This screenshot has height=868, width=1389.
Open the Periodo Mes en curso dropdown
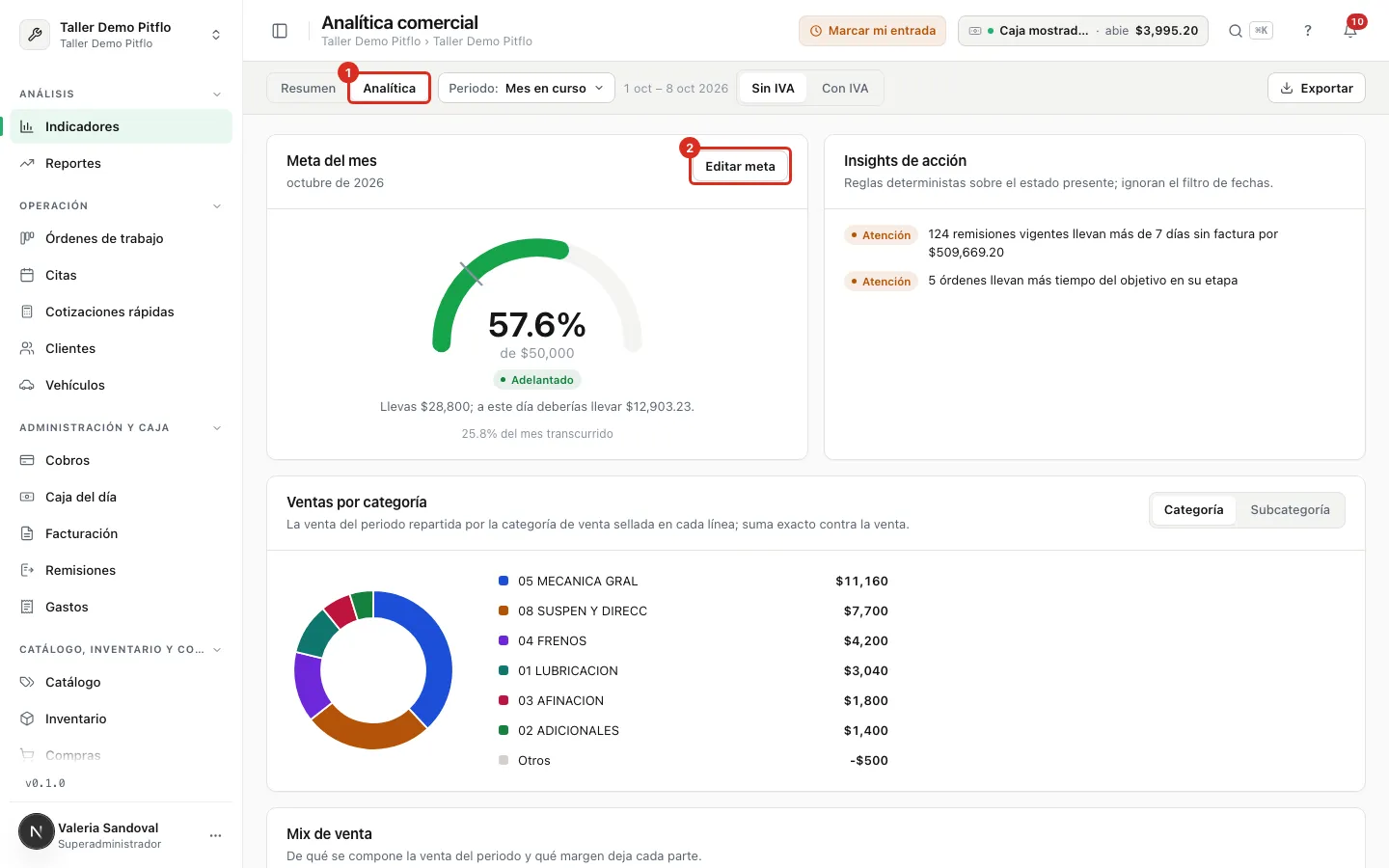(527, 88)
